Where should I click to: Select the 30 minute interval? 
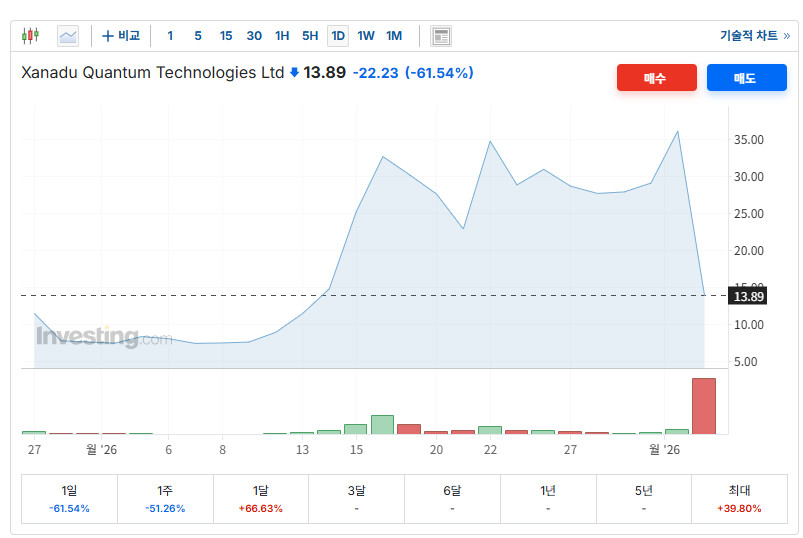coord(254,36)
